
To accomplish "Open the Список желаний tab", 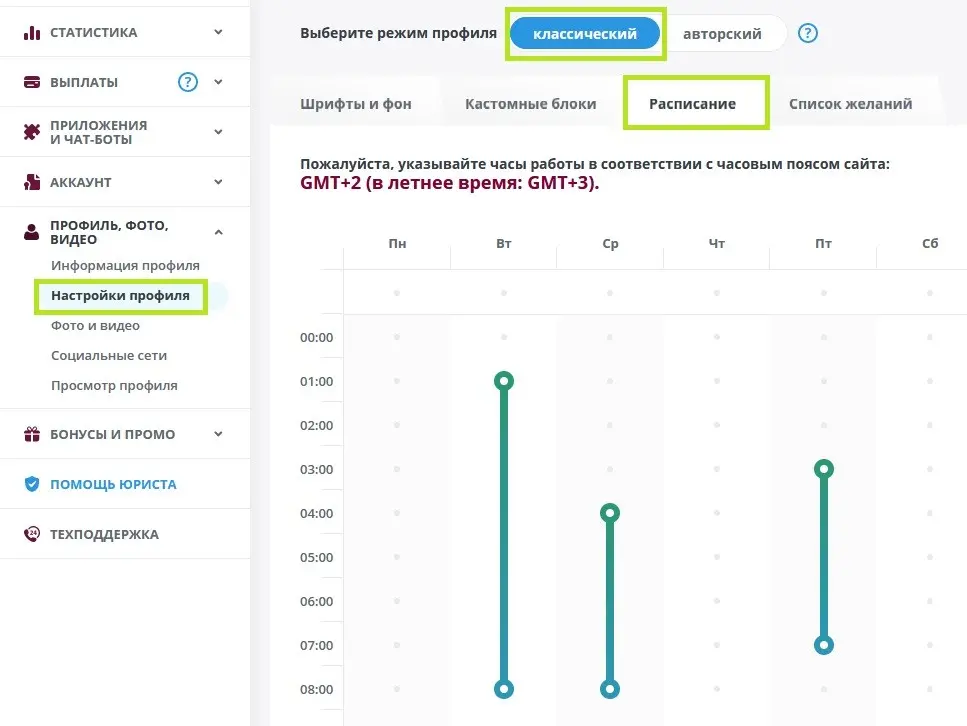I will coord(850,104).
